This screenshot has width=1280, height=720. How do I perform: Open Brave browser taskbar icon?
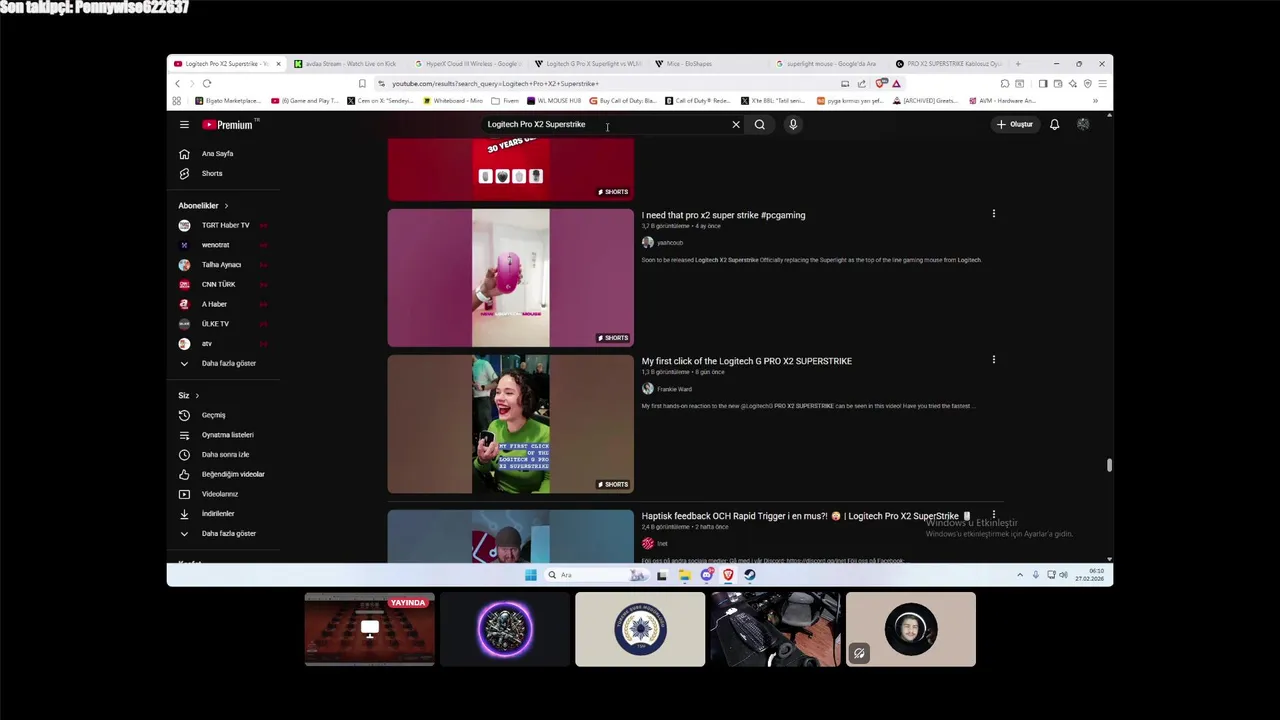[x=728, y=575]
